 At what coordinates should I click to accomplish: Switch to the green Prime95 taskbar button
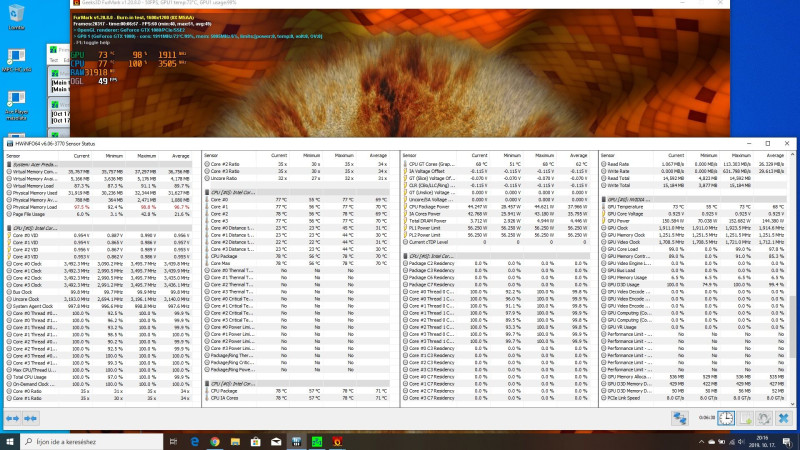click(317, 442)
